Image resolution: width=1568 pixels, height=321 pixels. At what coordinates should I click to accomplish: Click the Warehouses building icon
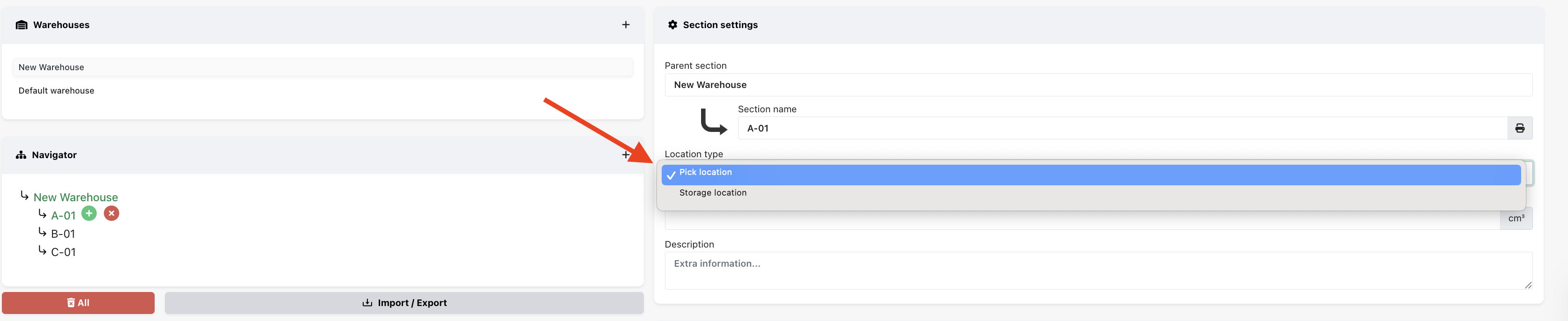click(21, 25)
